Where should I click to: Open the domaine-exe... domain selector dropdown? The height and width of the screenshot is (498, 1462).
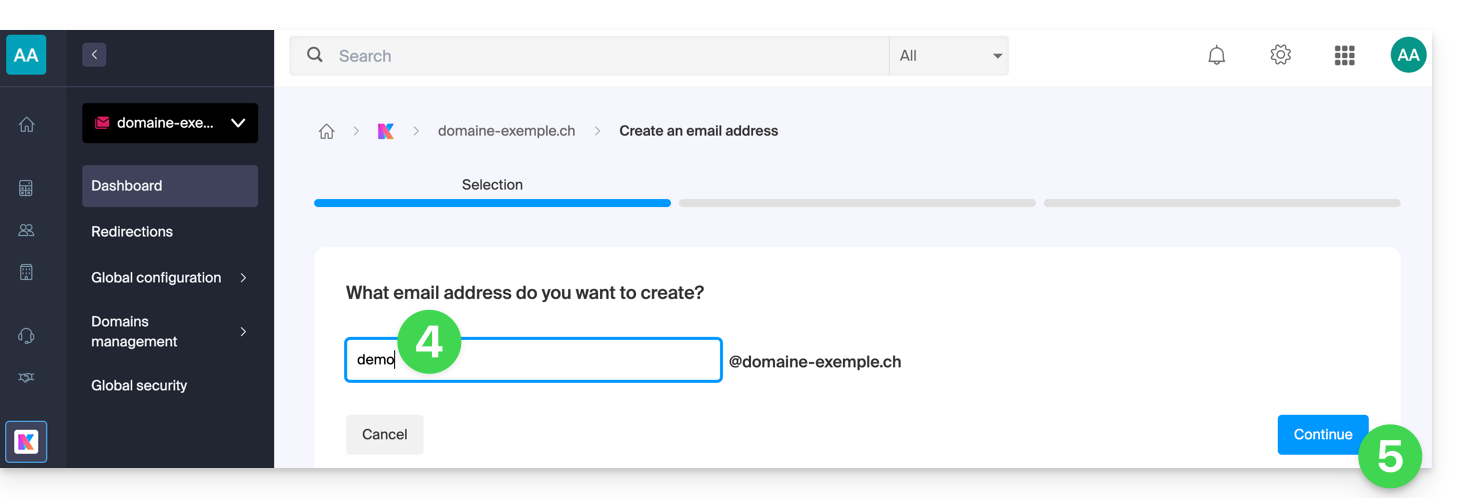point(170,123)
